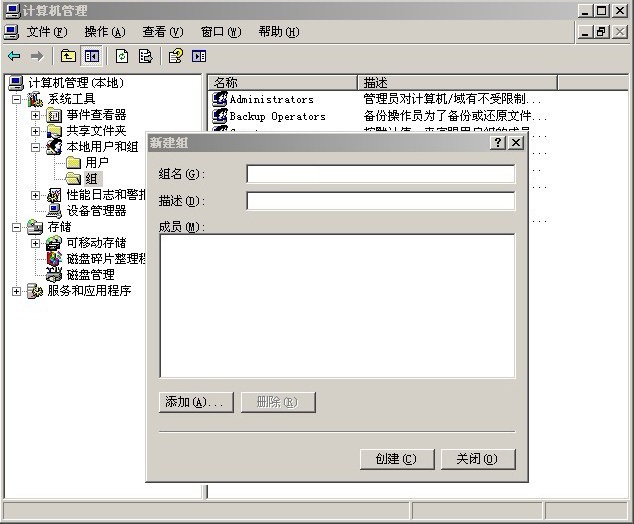Click the 组名(G) text field
634x524 pixels.
380,174
